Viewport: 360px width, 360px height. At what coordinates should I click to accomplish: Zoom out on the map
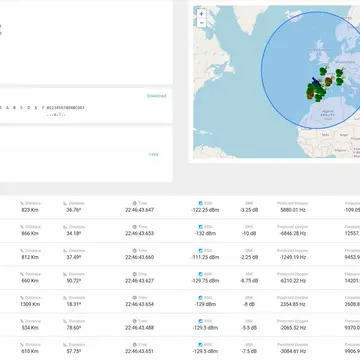(201, 23)
